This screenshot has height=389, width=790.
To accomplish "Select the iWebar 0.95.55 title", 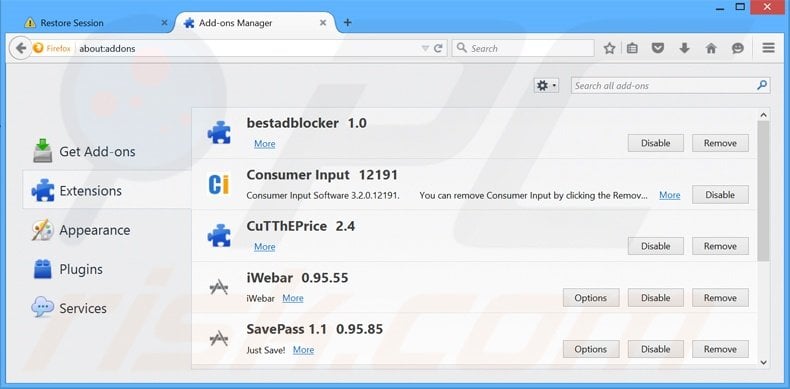I will tap(297, 278).
